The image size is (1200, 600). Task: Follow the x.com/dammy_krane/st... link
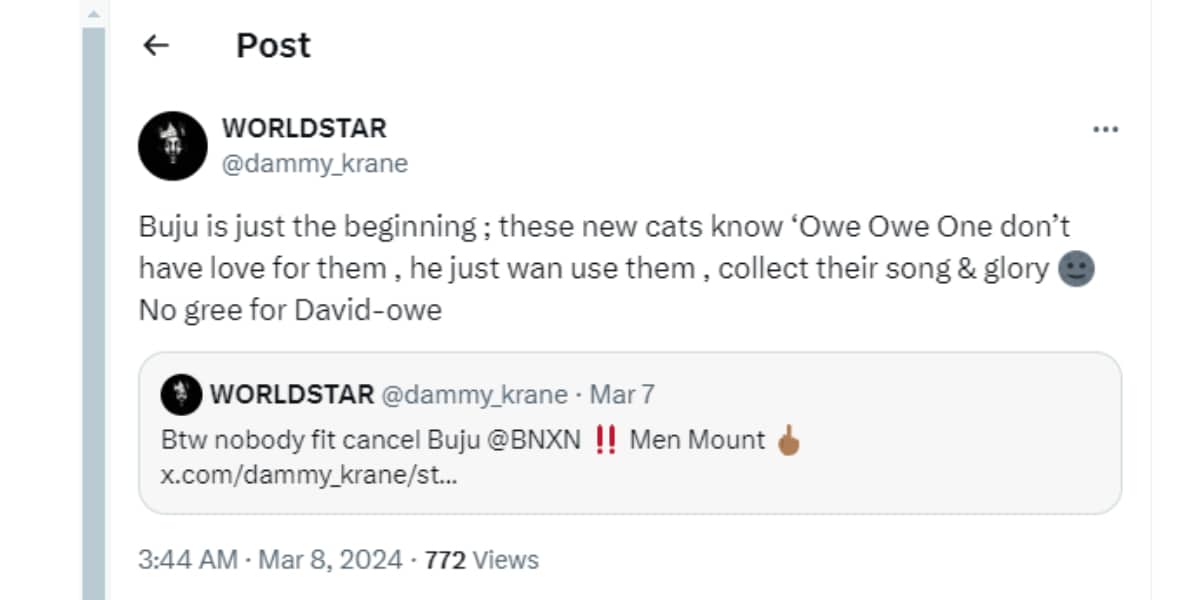click(309, 475)
